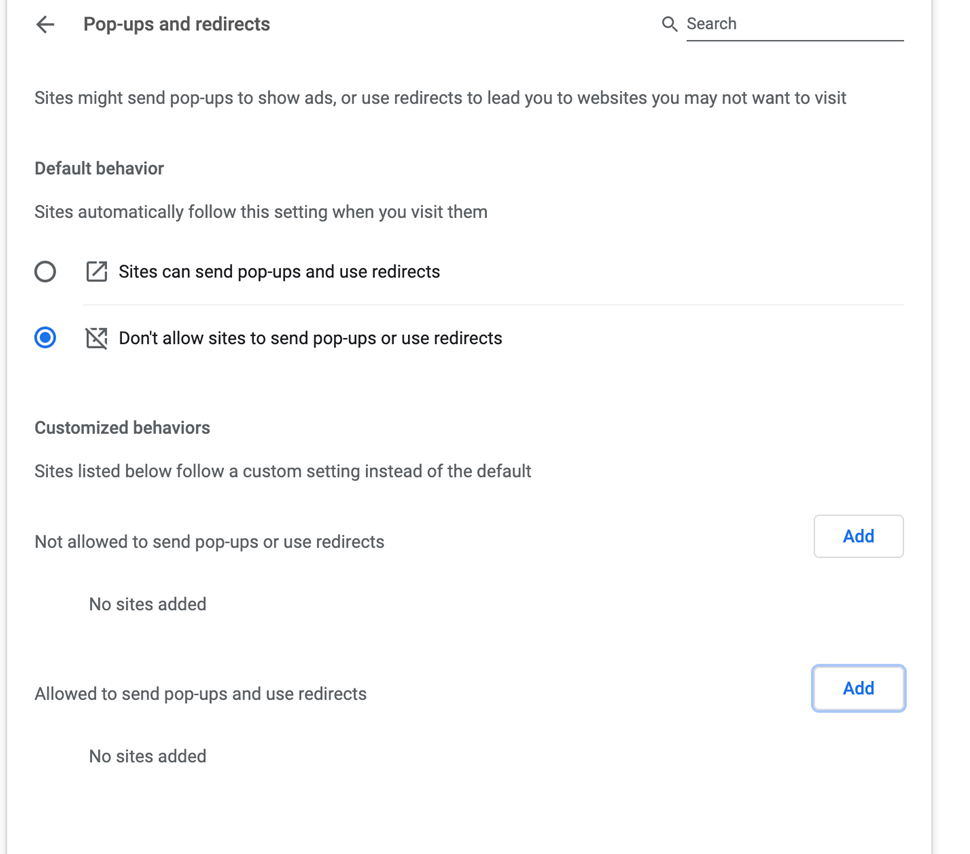Click 'No sites added' under Allowed
Viewport: 970px width, 854px height.
coord(147,756)
